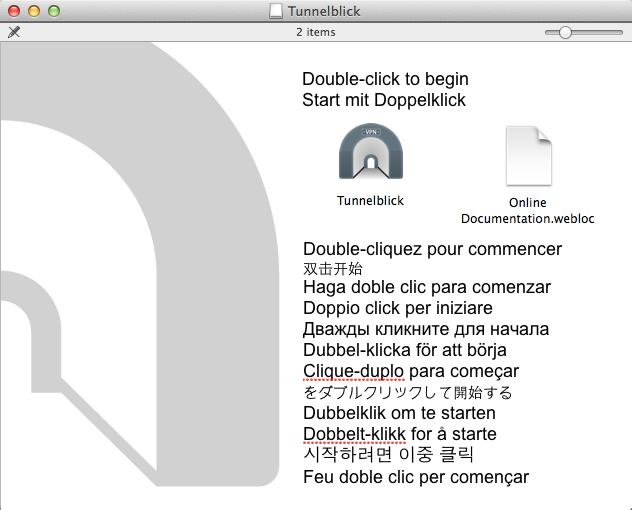Select the Tunnelblick VPN application icon
The width and height of the screenshot is (632, 510).
tap(371, 151)
